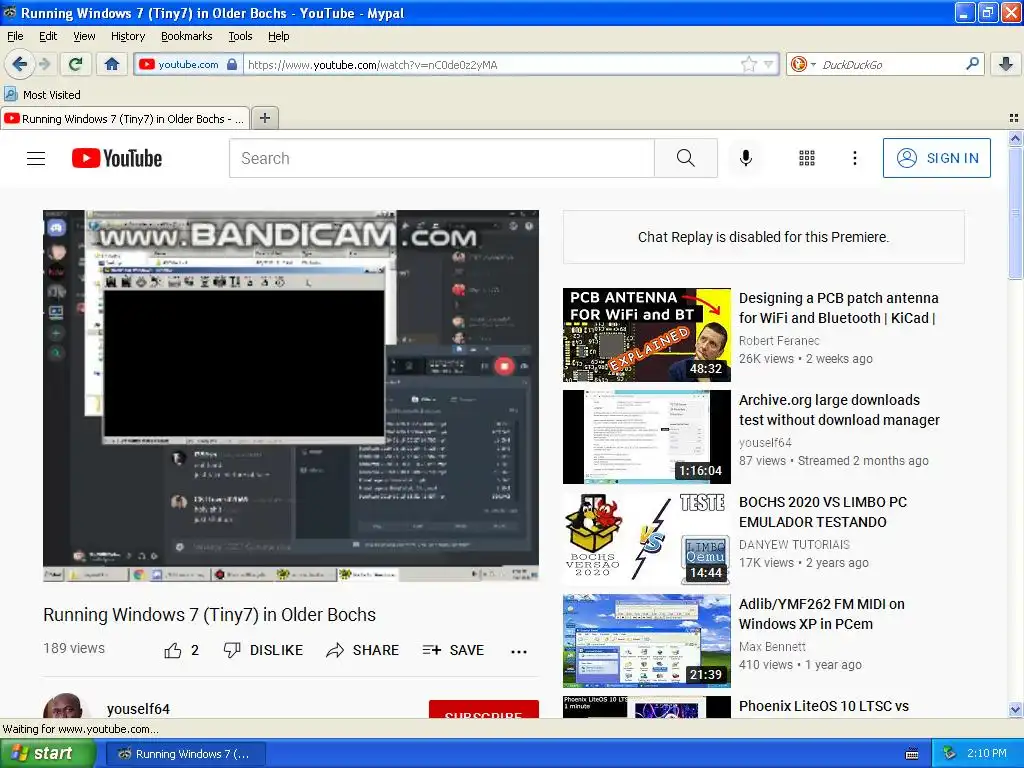Open the DuckDuckGo search engine selector
This screenshot has height=768, width=1024.
[803, 64]
